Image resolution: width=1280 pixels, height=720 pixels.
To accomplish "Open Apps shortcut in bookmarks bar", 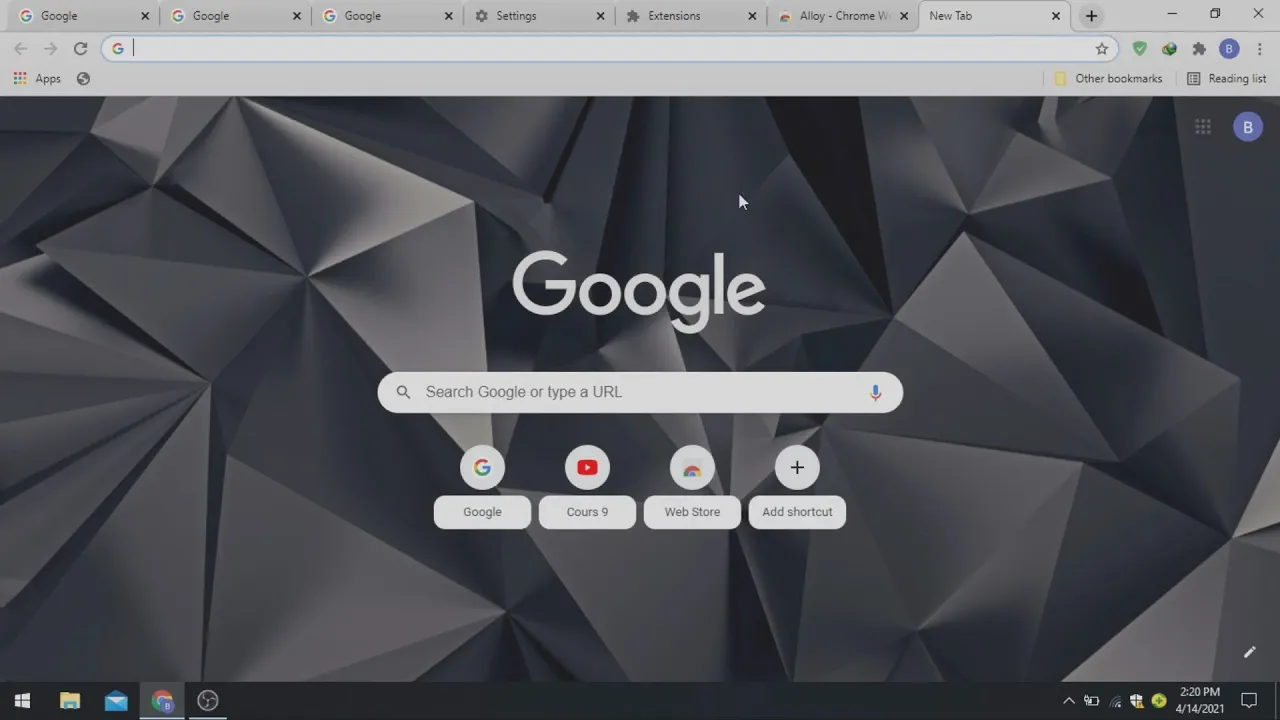I will coord(37,78).
